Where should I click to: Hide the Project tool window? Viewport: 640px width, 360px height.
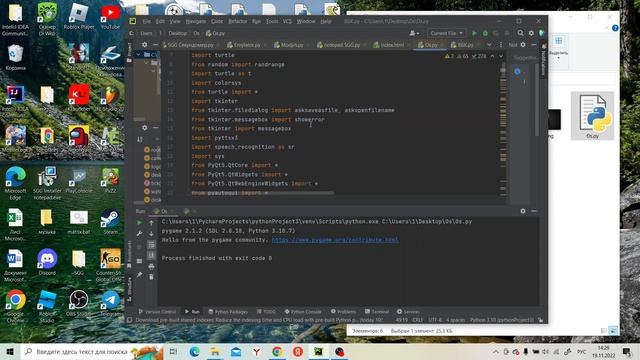coord(156,45)
